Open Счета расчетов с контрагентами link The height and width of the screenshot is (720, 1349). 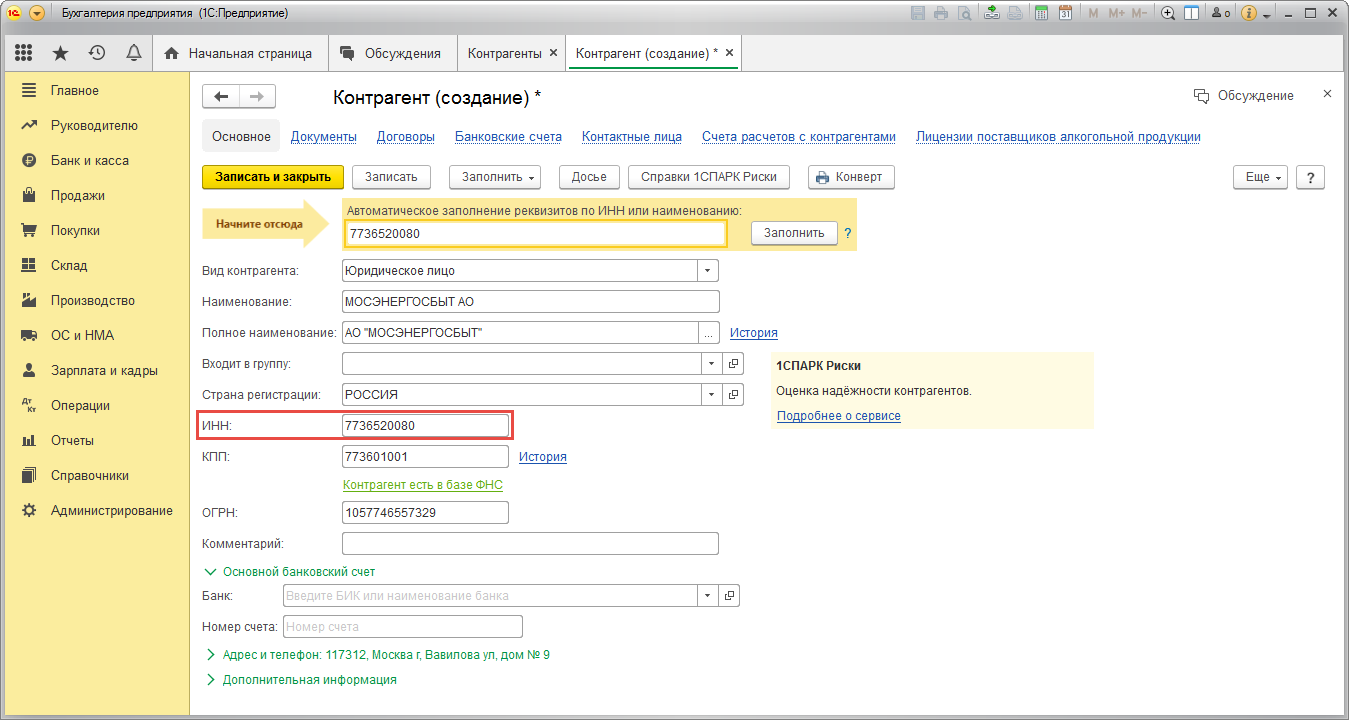799,137
